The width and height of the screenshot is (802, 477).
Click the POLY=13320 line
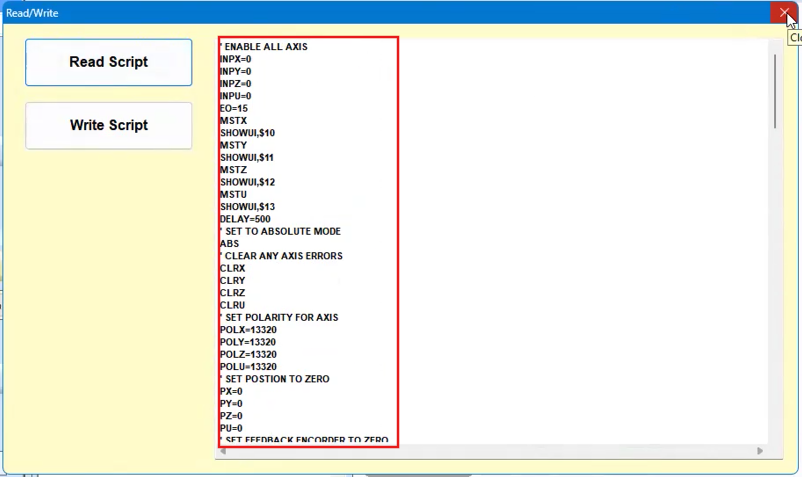248,342
